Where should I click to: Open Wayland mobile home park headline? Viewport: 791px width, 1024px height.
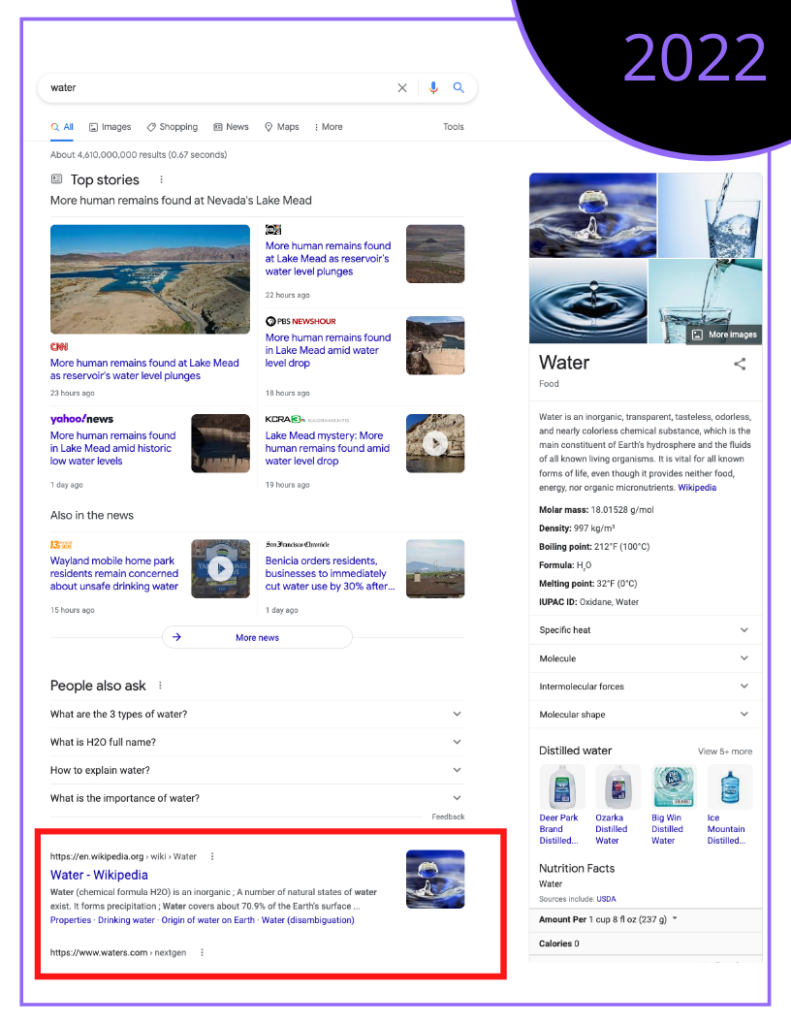[114, 573]
